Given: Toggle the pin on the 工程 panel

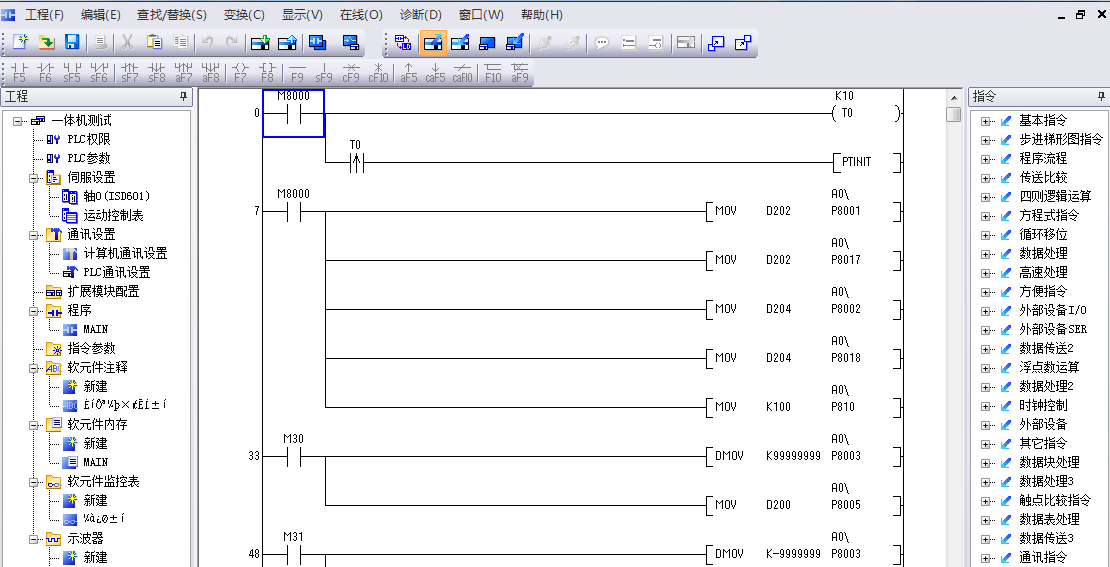Looking at the screenshot, I should [183, 97].
